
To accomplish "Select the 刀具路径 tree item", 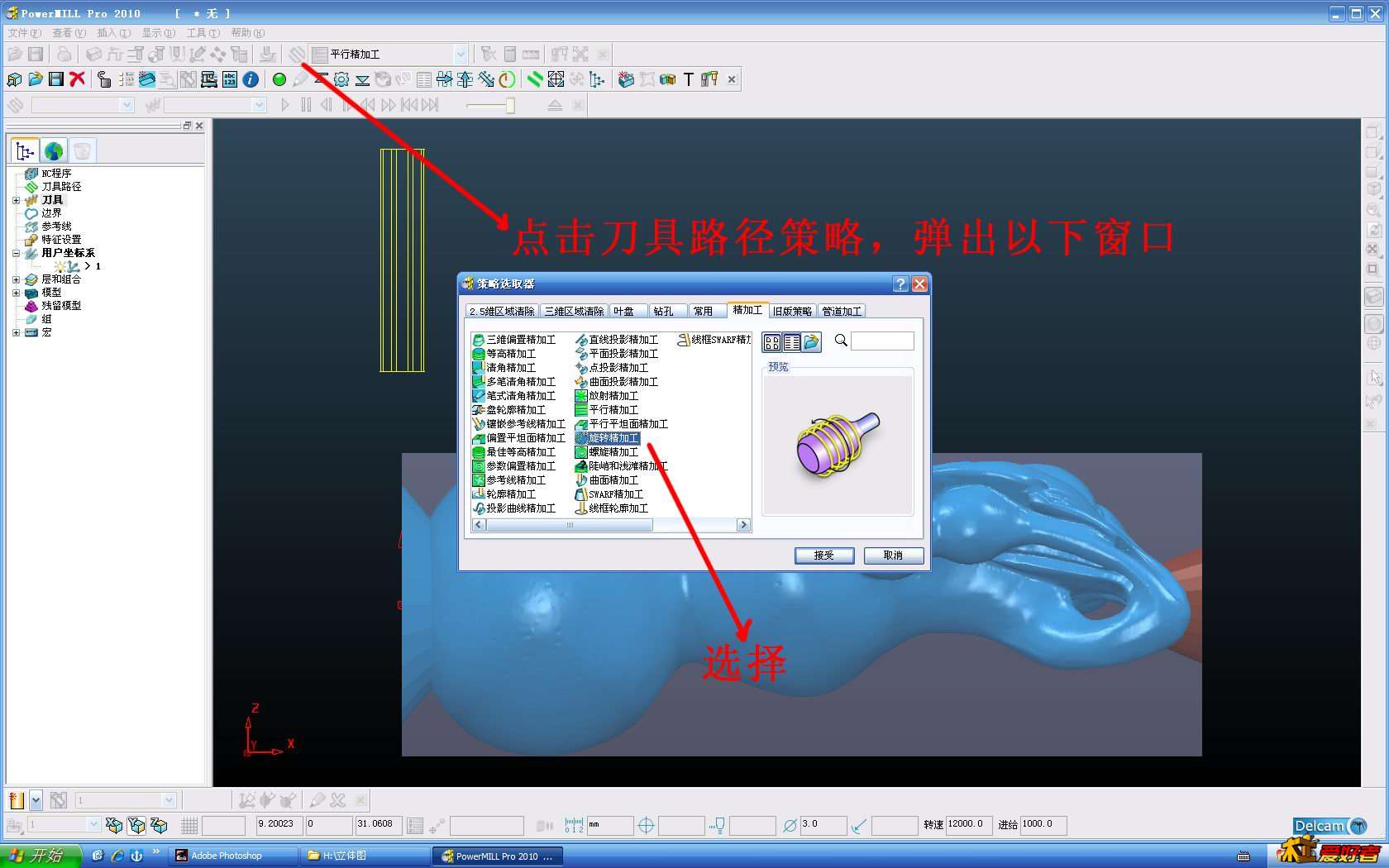I will pos(61,187).
